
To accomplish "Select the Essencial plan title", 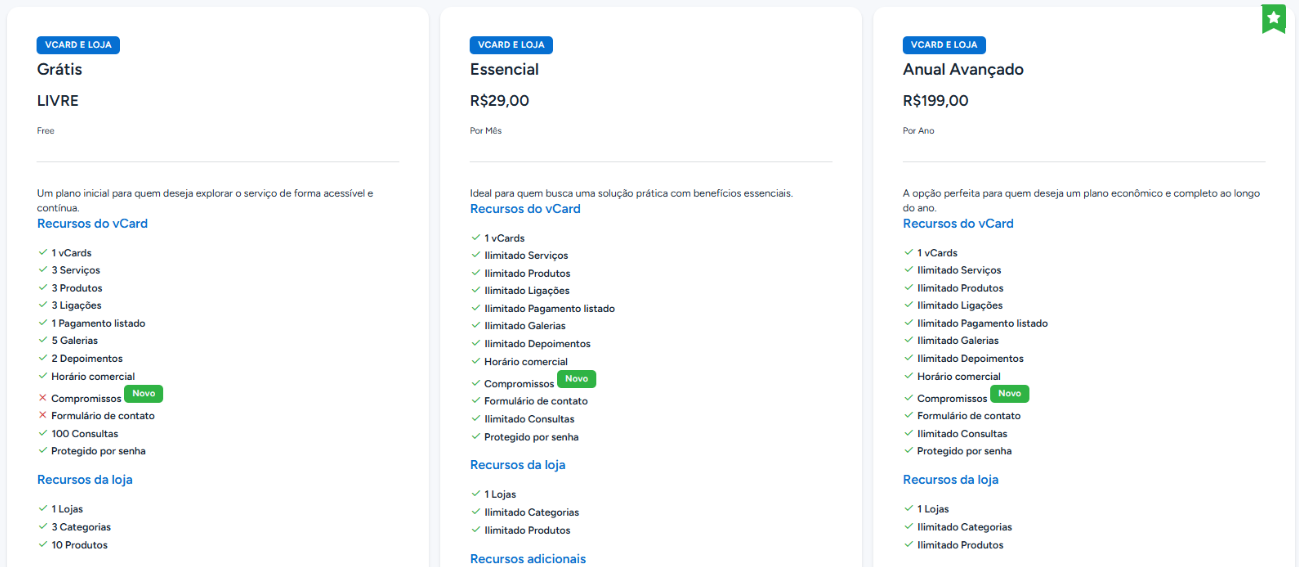I will tap(504, 70).
